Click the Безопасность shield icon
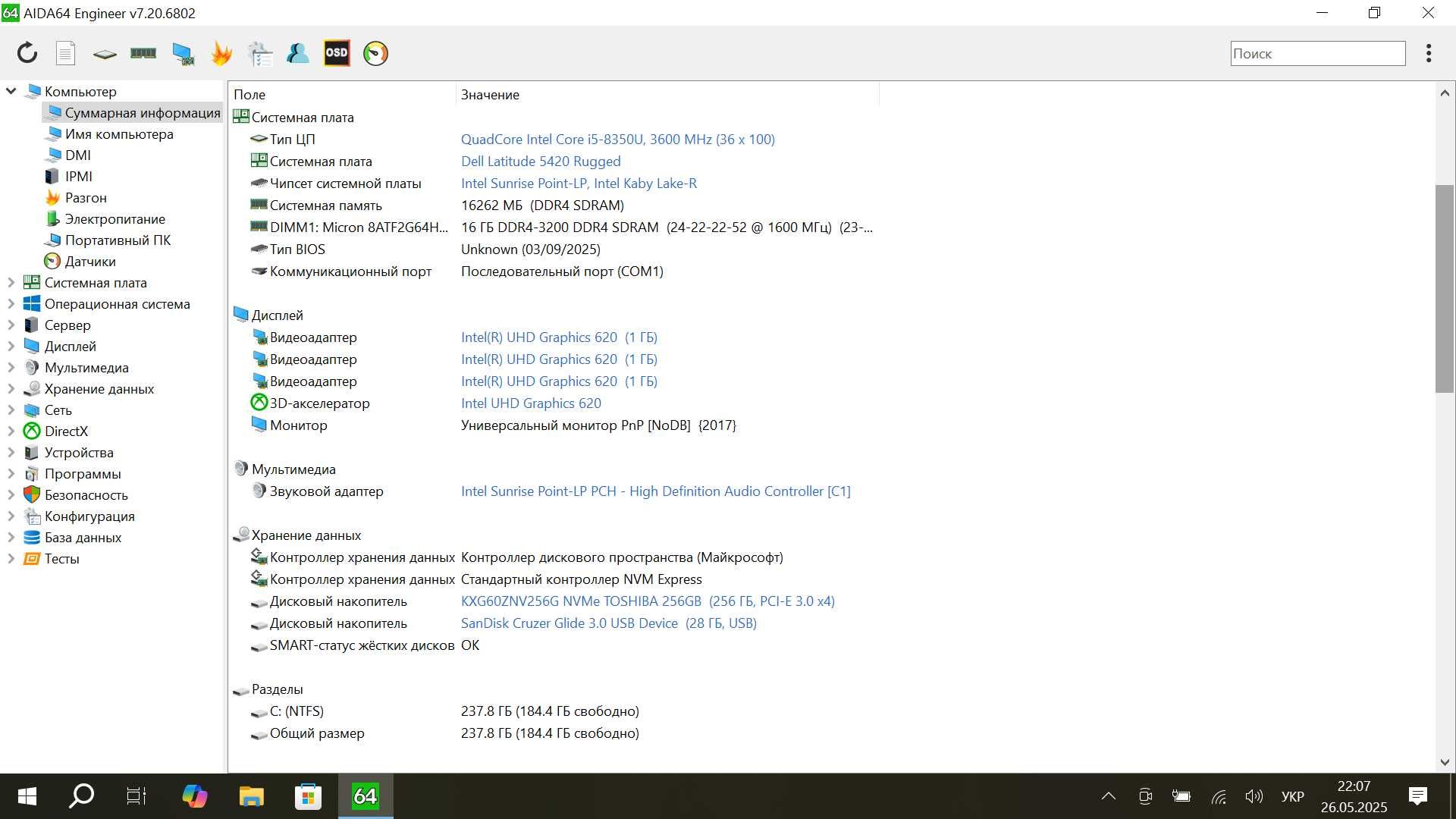The image size is (1456, 819). [32, 494]
